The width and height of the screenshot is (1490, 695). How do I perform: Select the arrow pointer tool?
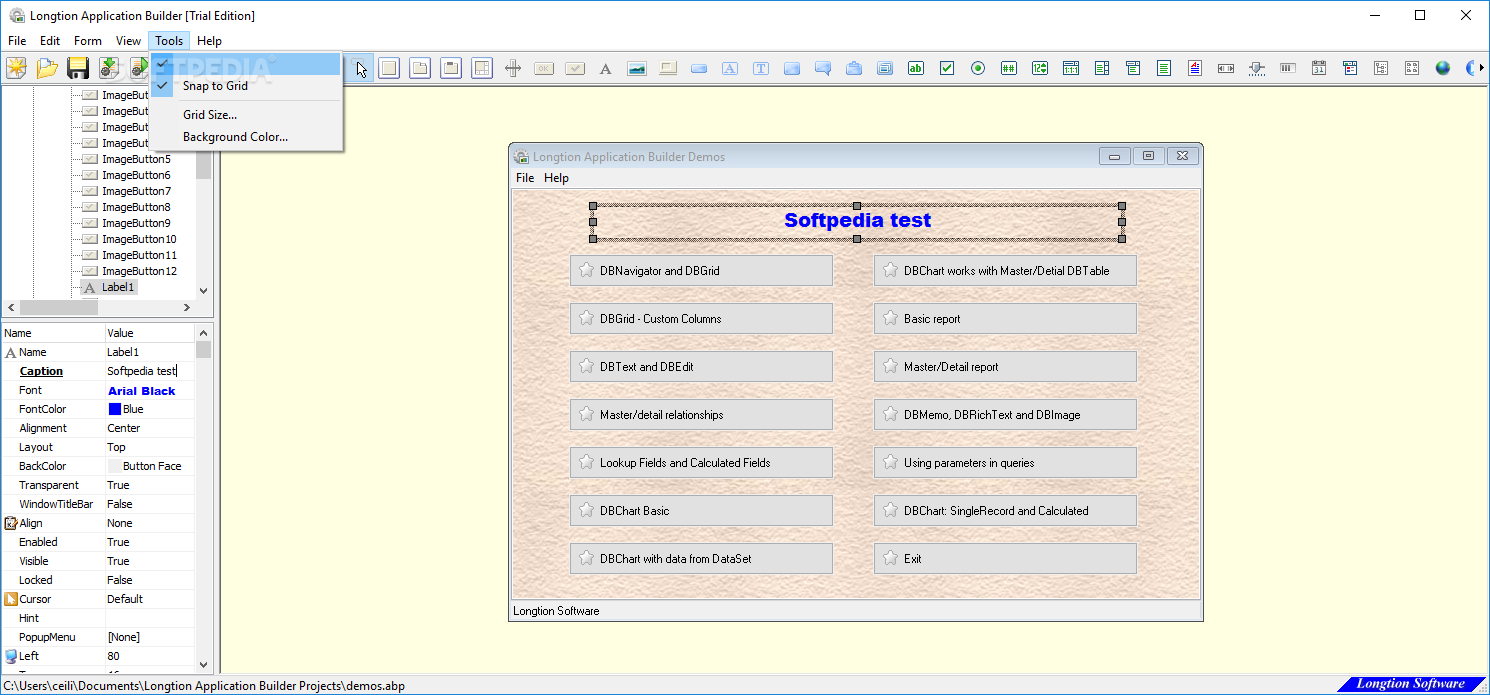(x=361, y=68)
